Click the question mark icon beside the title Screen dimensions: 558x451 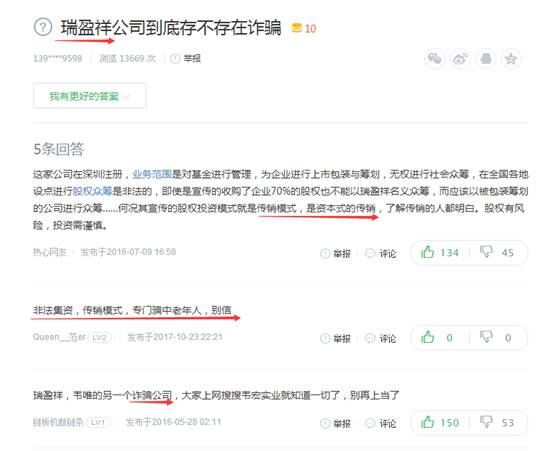[x=43, y=27]
